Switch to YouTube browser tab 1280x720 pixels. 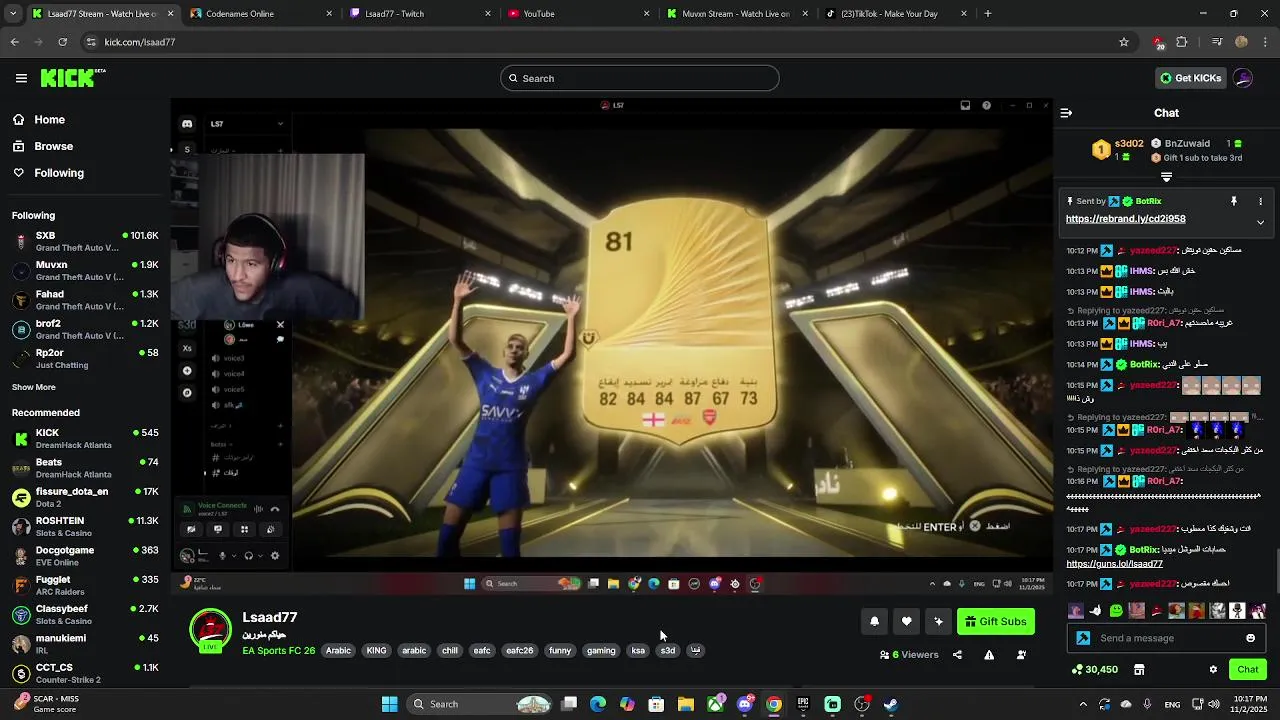pyautogui.click(x=578, y=14)
